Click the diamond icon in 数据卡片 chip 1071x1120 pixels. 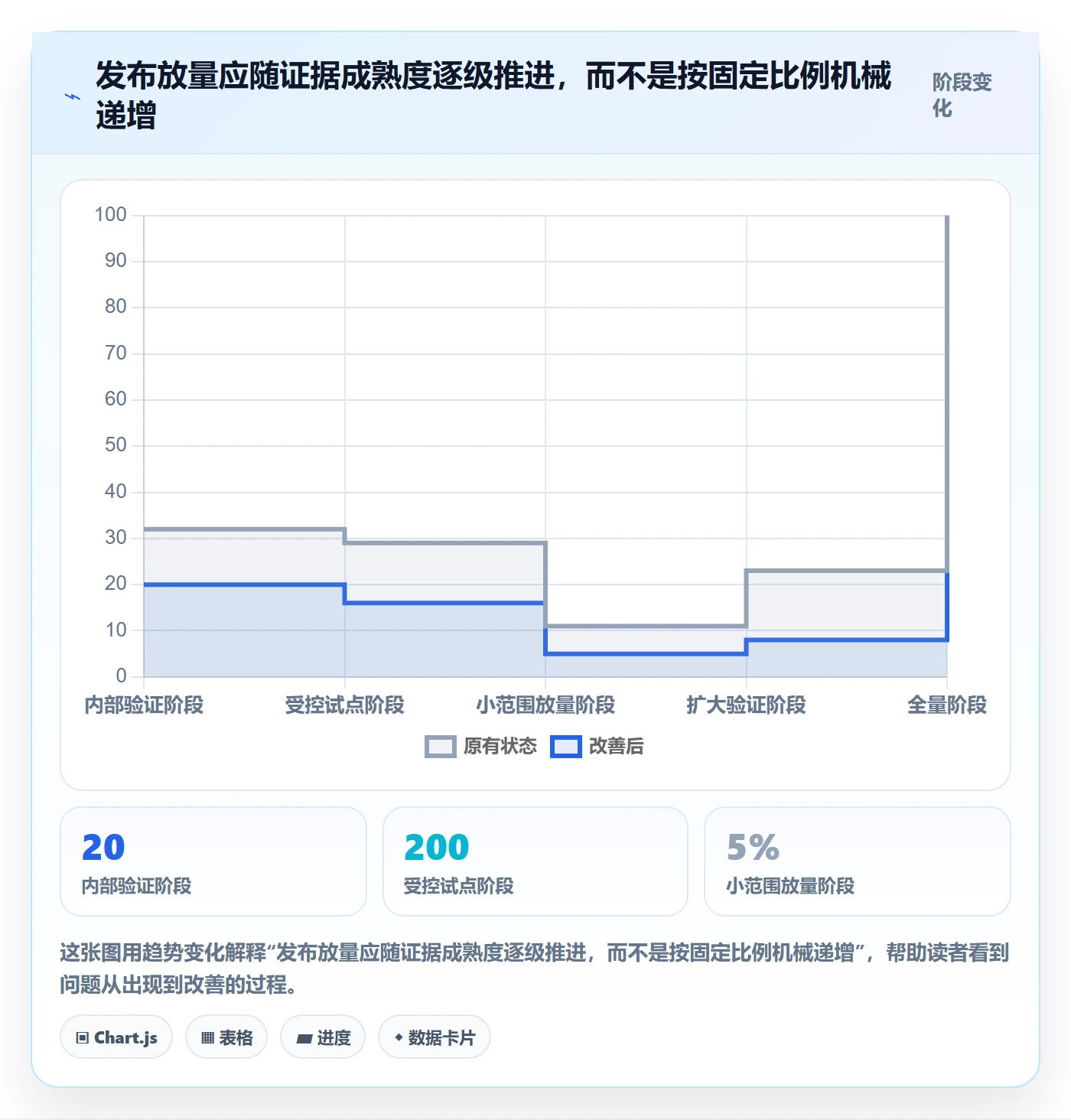coord(399,1037)
